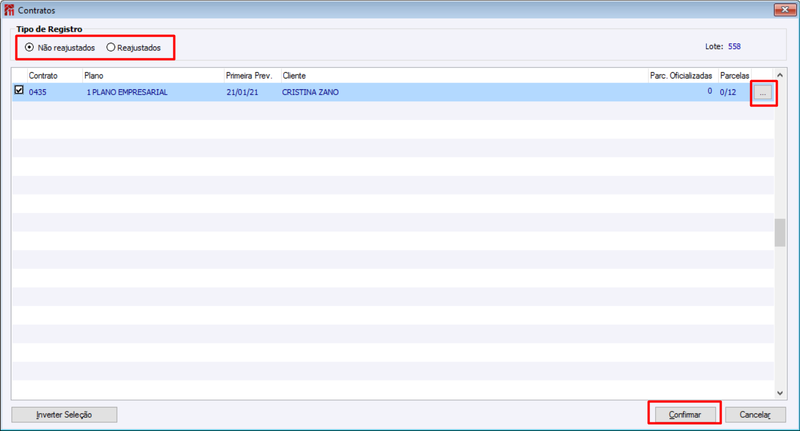The height and width of the screenshot is (431, 800).
Task: Click the Contratos app icon in title bar
Action: [9, 10]
